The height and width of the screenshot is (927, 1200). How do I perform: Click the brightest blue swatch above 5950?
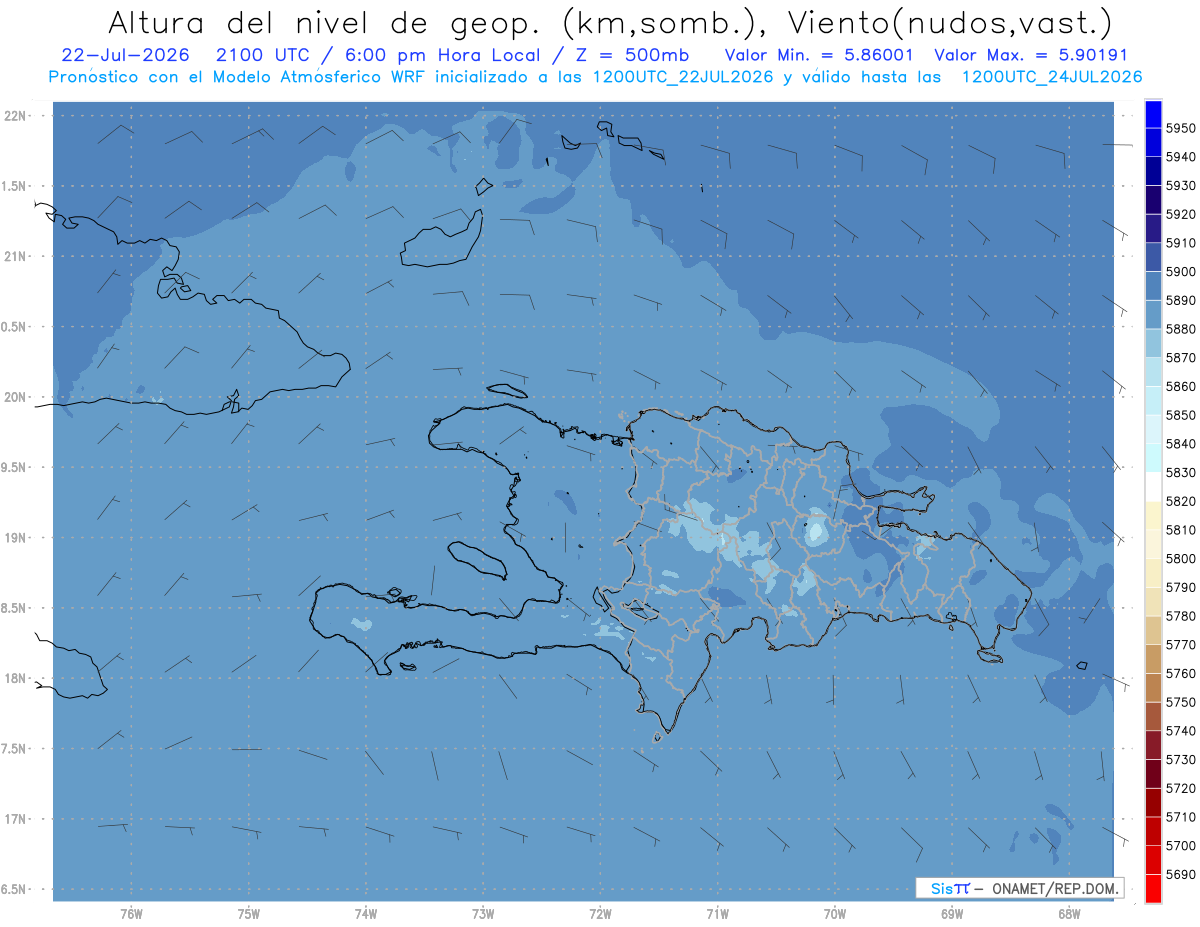(x=1153, y=113)
